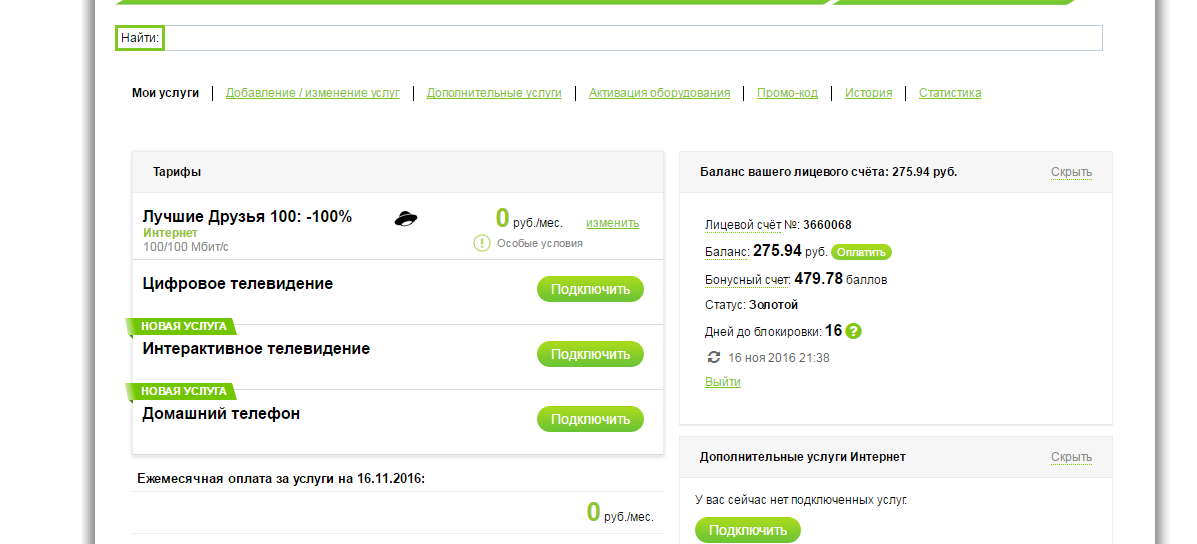Select the Промо-код tab
The image size is (1197, 544).
(x=787, y=93)
